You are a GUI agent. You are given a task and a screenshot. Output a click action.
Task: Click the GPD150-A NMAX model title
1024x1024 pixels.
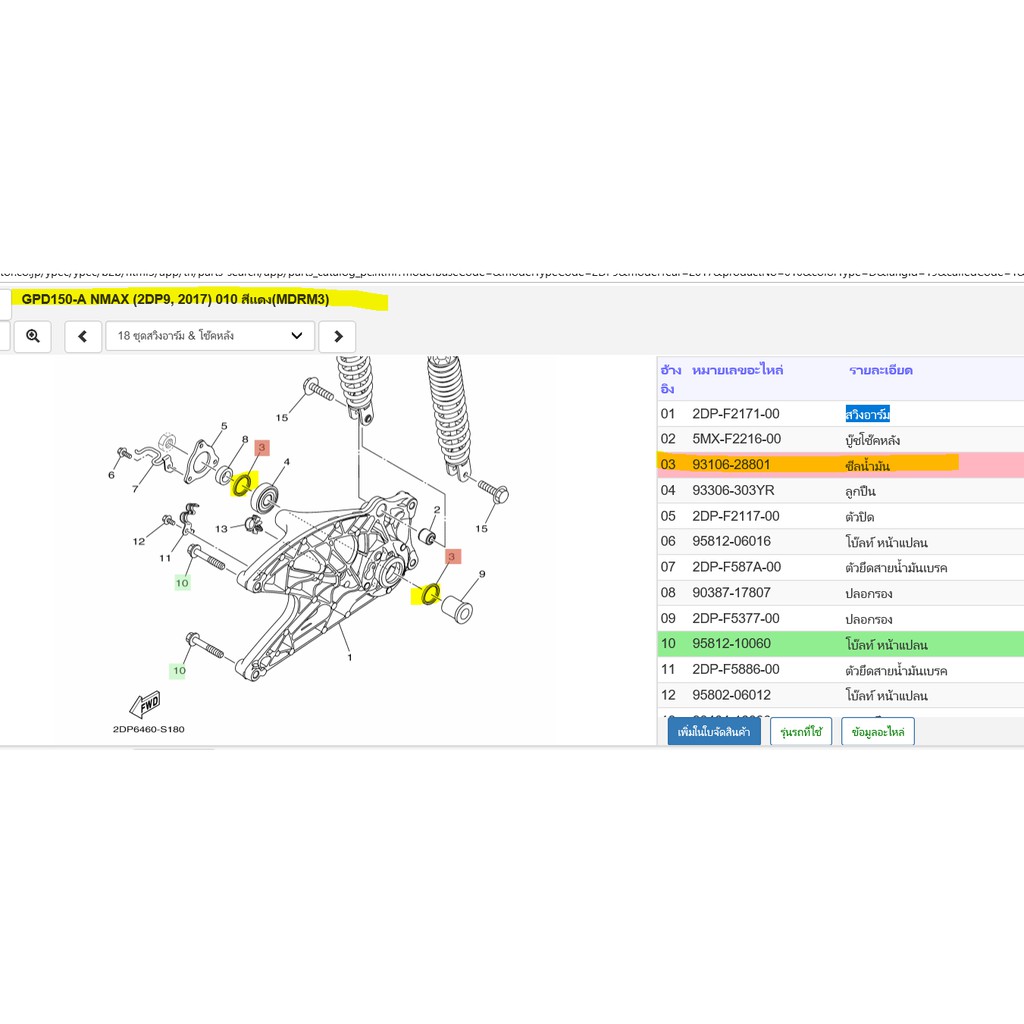click(x=175, y=300)
